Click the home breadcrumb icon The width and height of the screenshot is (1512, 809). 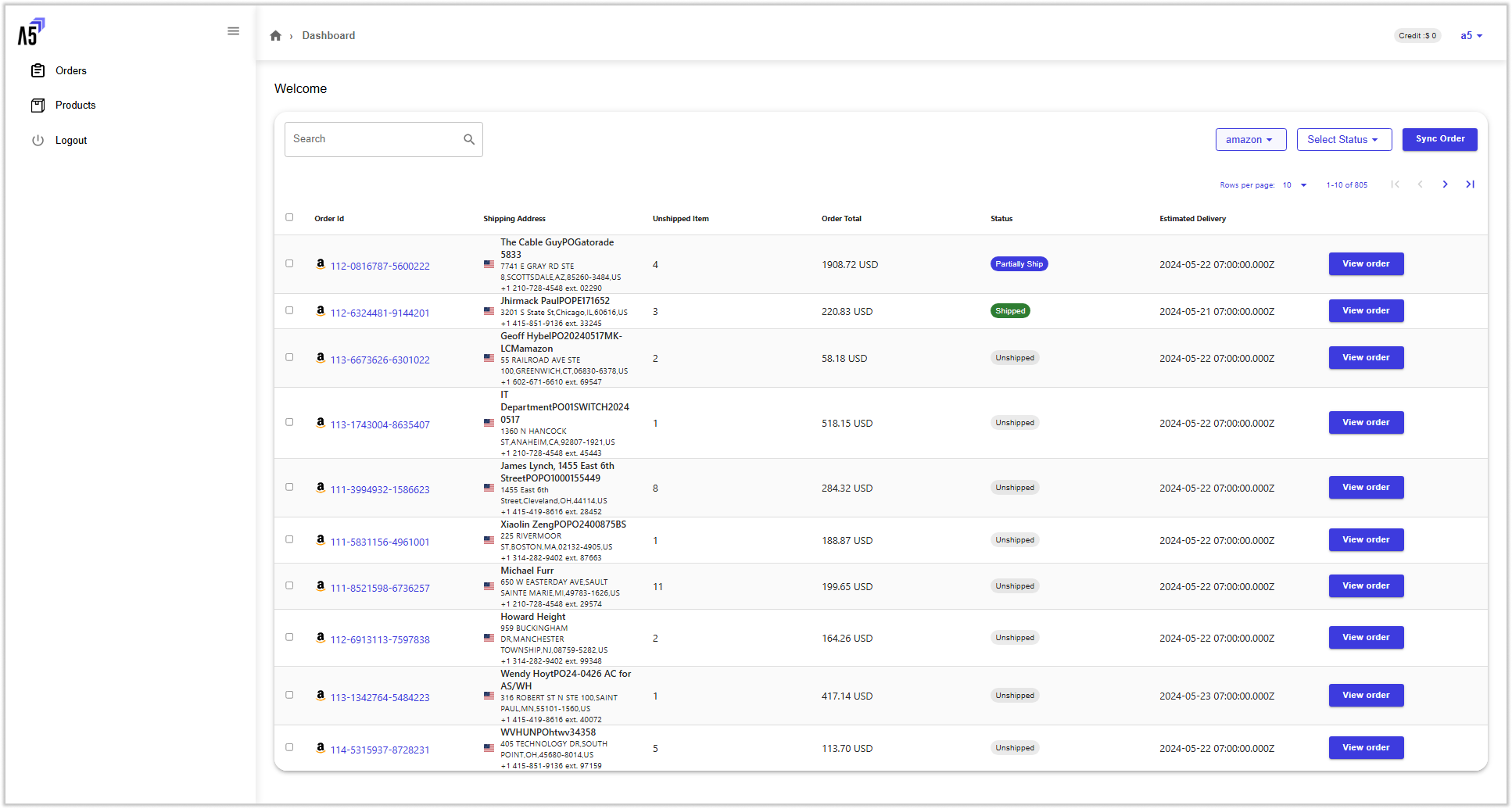pos(275,36)
